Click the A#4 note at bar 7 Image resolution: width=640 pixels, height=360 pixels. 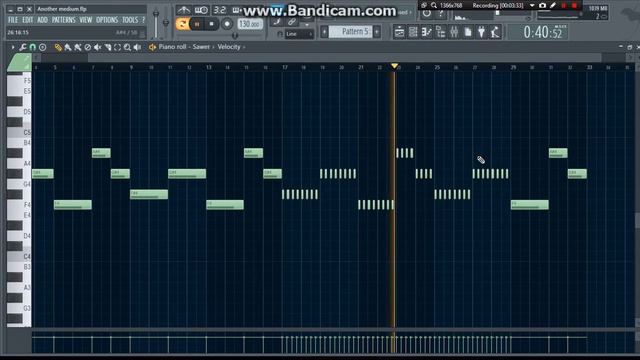(101, 153)
